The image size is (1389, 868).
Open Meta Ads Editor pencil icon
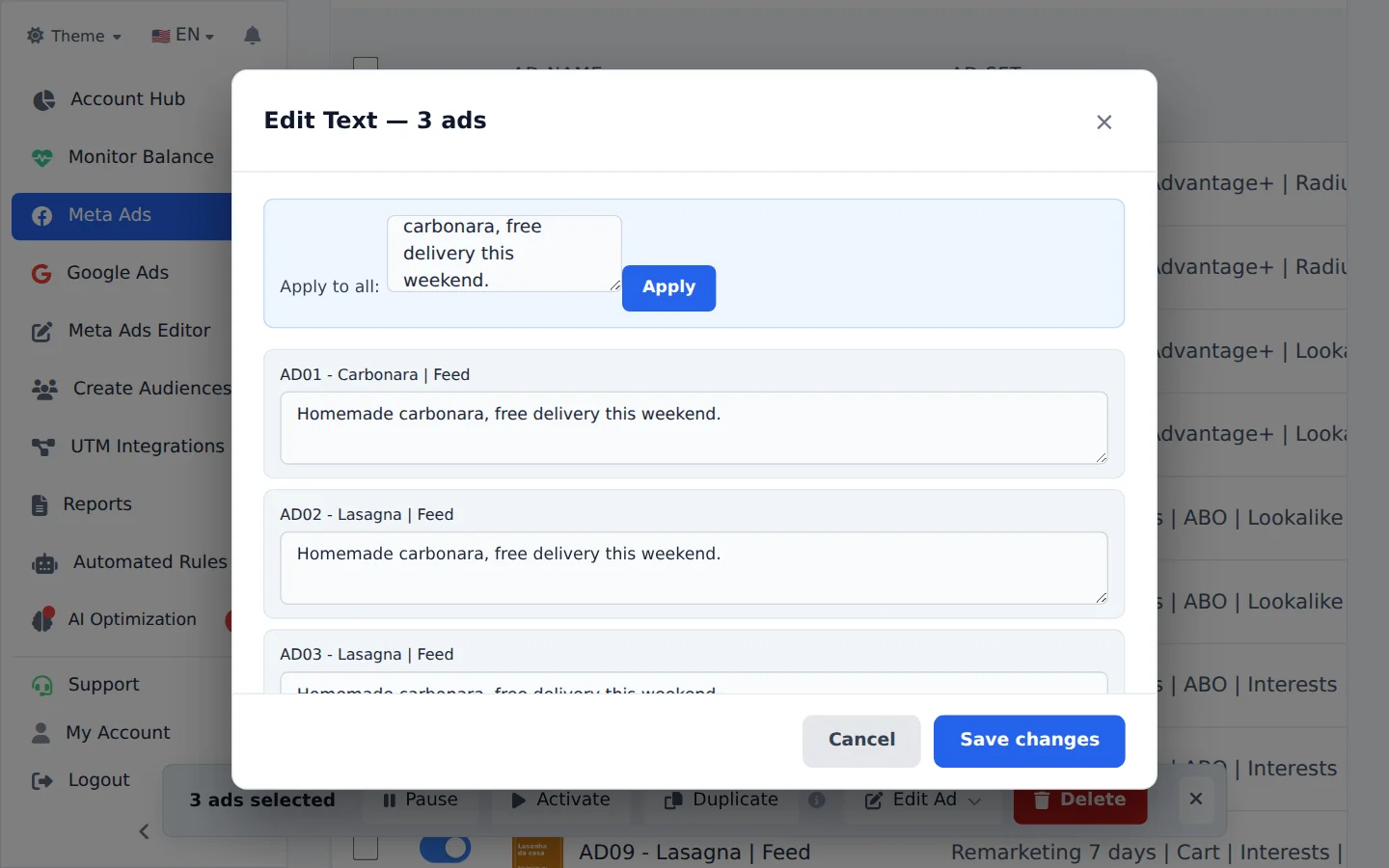(x=42, y=332)
